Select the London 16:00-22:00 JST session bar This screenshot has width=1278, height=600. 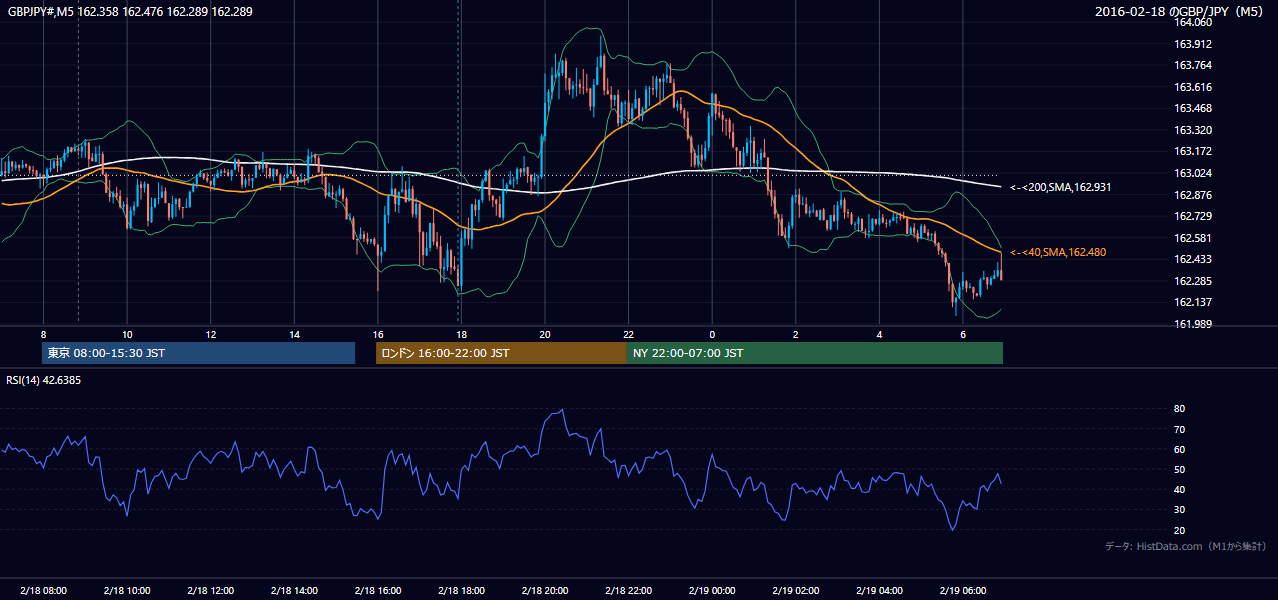coord(501,353)
